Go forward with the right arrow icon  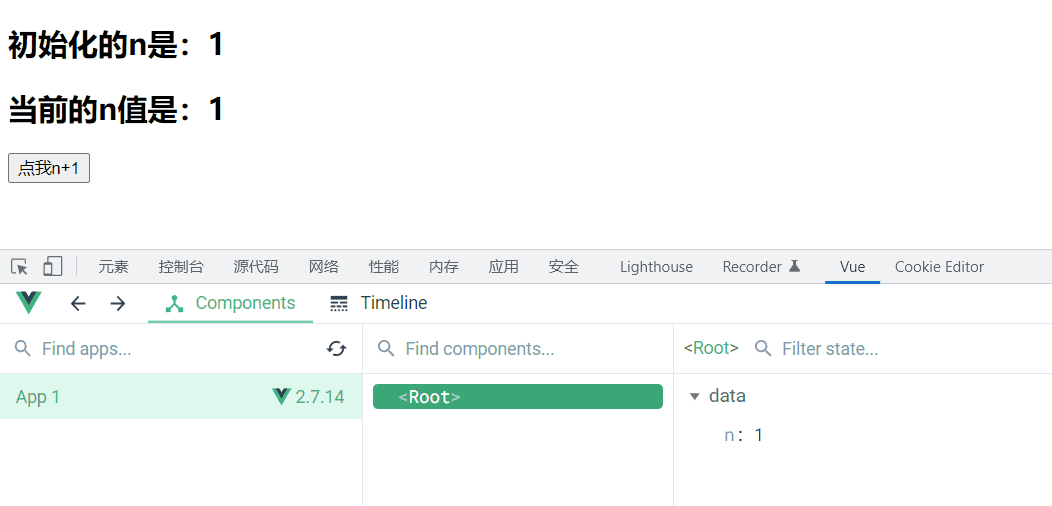point(118,303)
